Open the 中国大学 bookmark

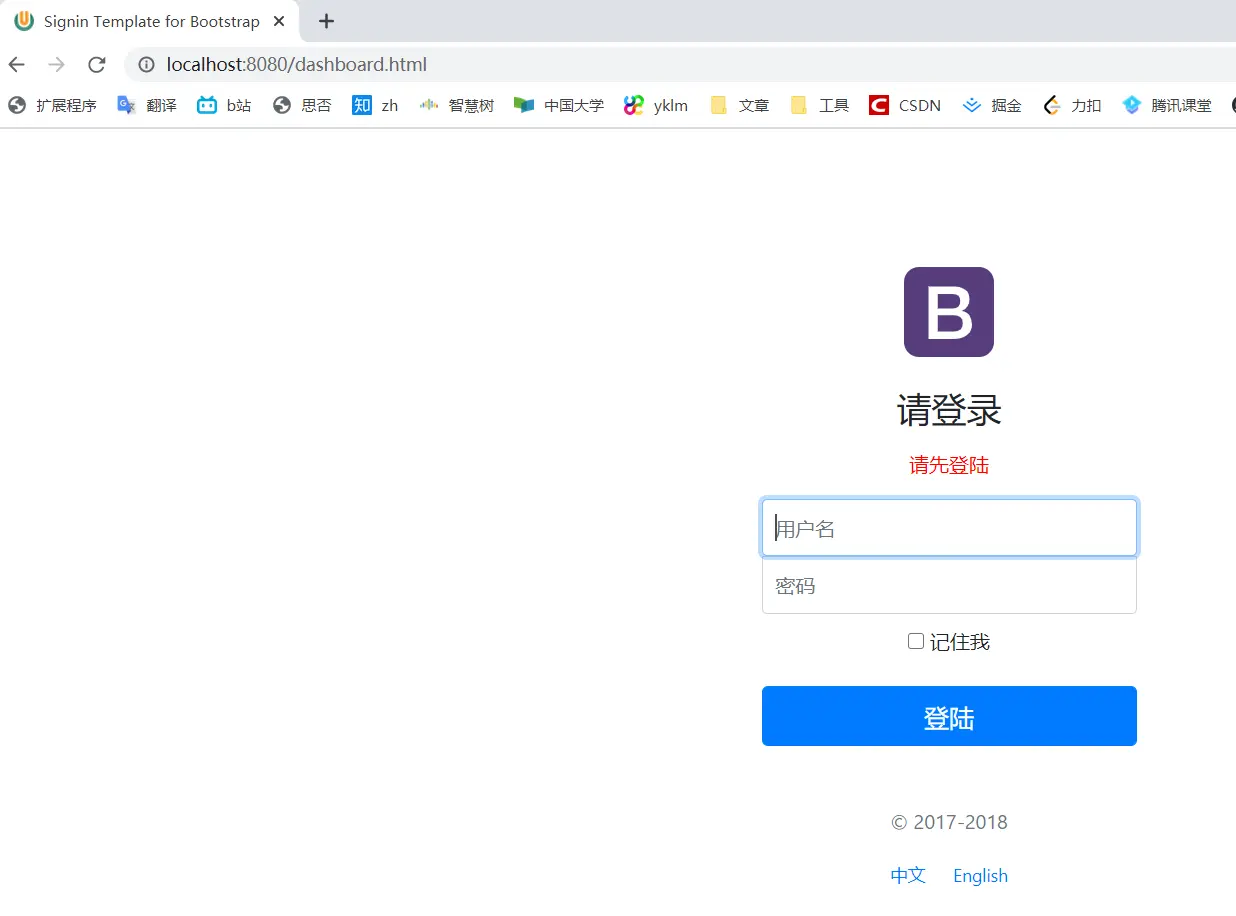[559, 105]
